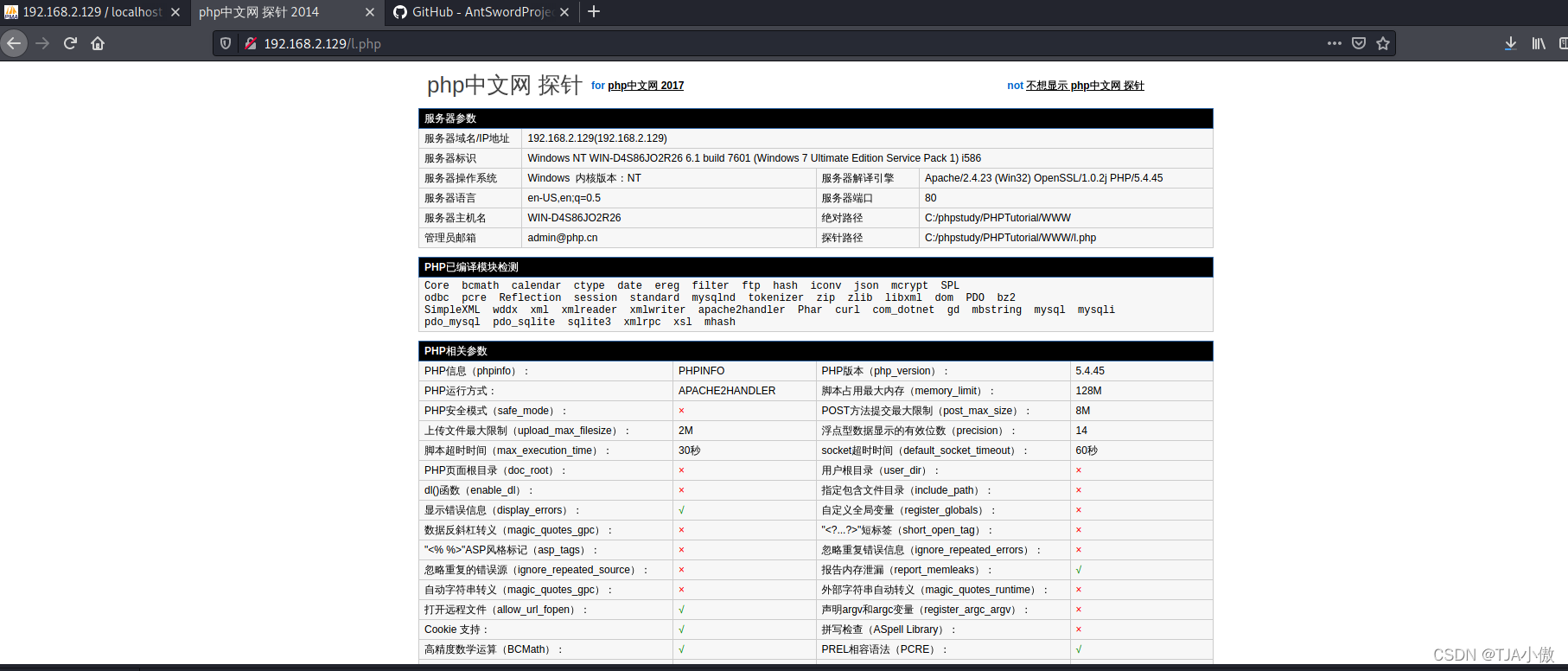Click the admin@php.cn email value
The height and width of the screenshot is (671, 1568).
tap(563, 238)
